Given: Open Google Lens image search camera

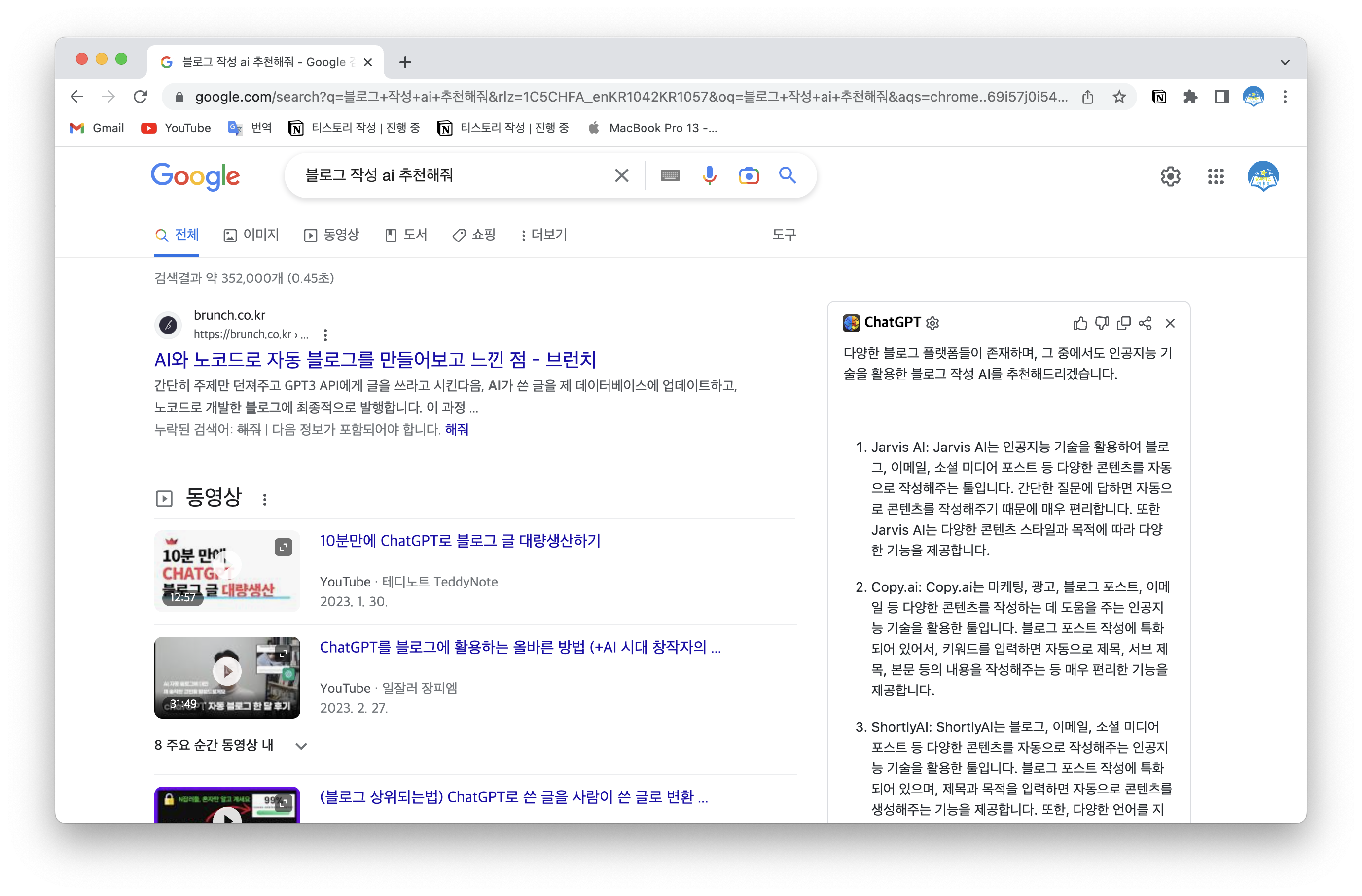Looking at the screenshot, I should pyautogui.click(x=749, y=175).
